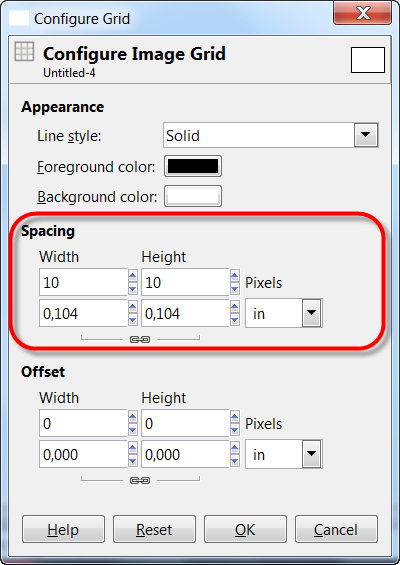Click the Spacing Width pixel field showing 10
The width and height of the screenshot is (400, 565).
pos(83,282)
